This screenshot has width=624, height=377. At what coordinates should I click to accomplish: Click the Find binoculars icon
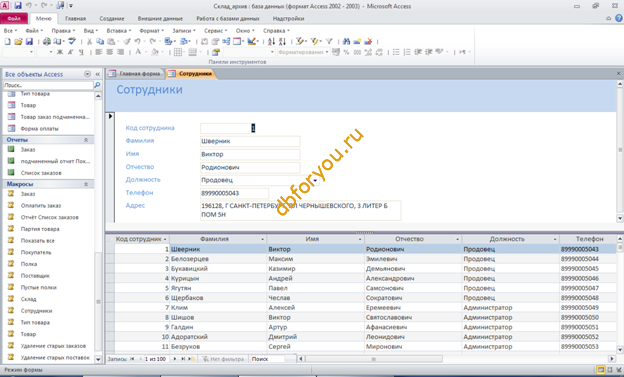pos(346,41)
